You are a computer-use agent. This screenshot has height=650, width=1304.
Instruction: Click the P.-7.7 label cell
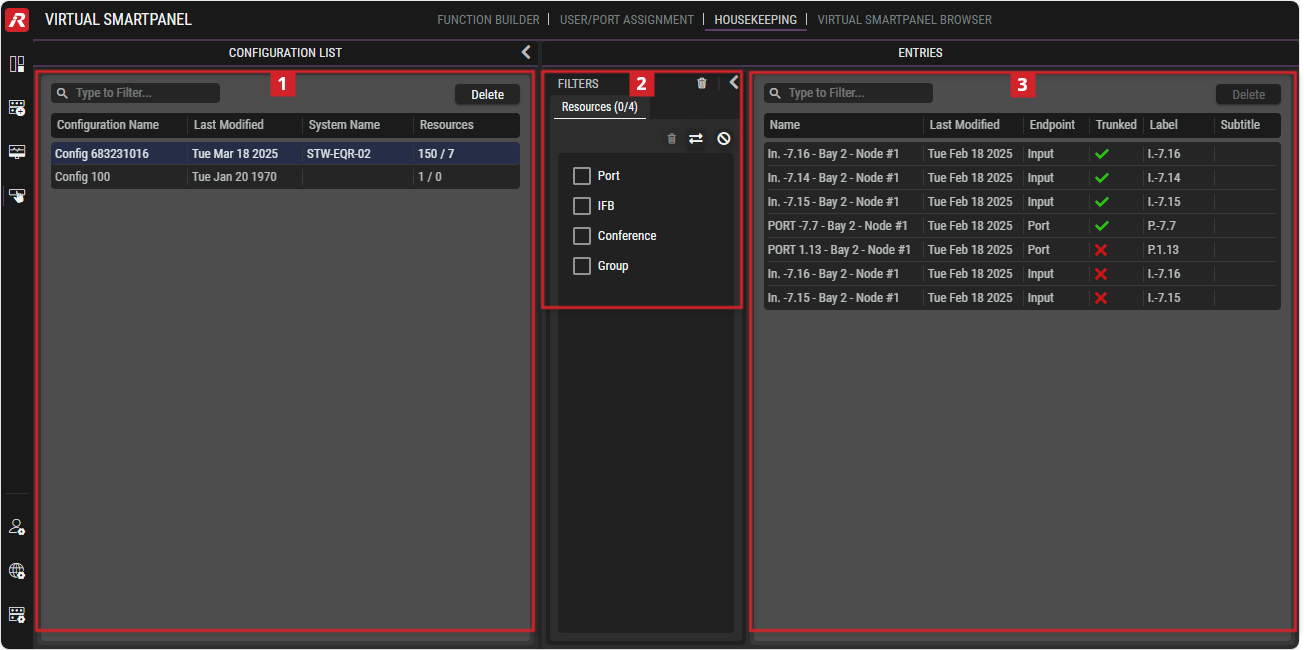point(1162,226)
